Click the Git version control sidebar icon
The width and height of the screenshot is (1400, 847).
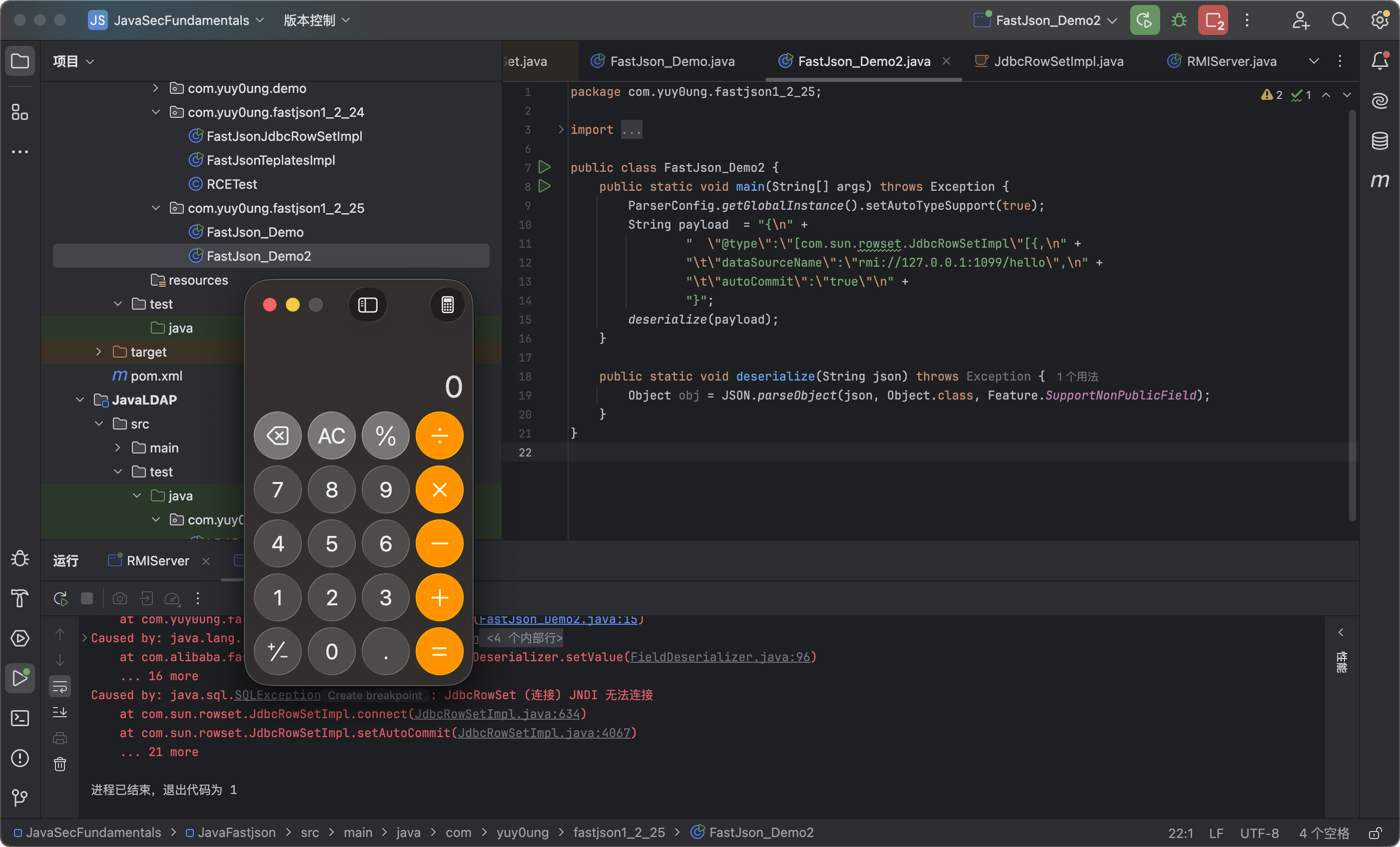(20, 798)
